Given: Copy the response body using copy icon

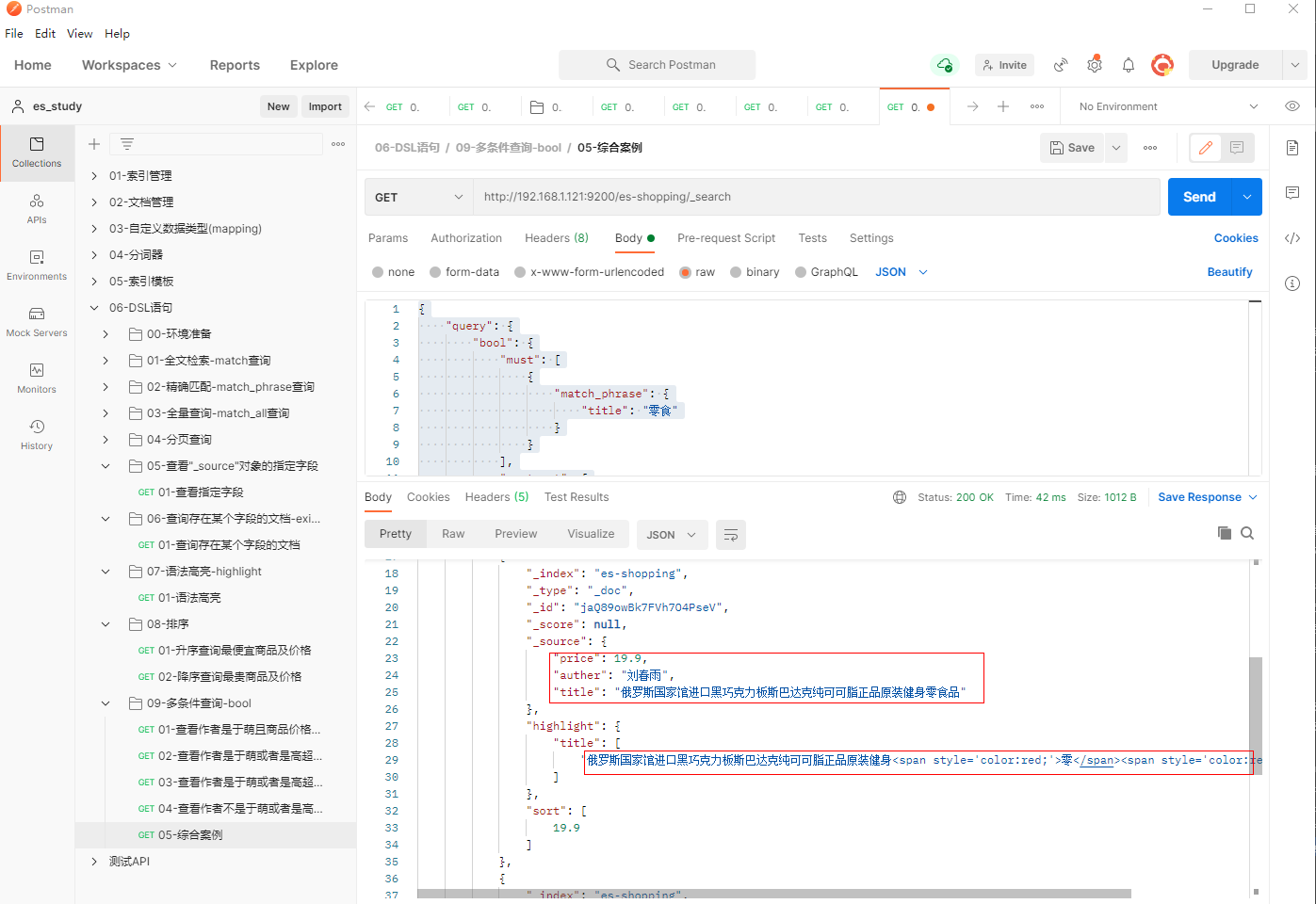Looking at the screenshot, I should (x=1224, y=533).
